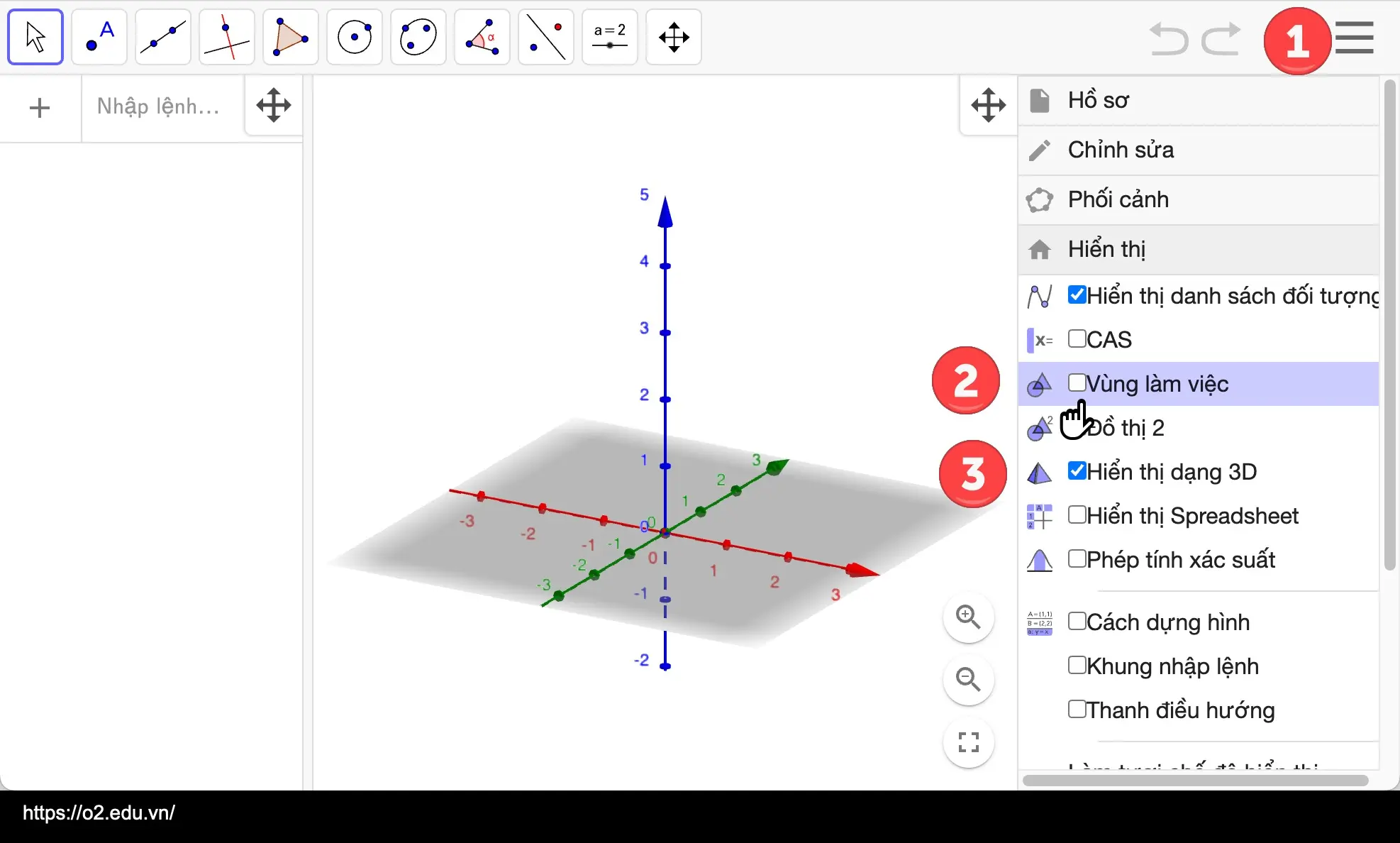1400x843 pixels.
Task: Enable Hiển thị Spreadsheet checkbox
Action: click(x=1077, y=514)
